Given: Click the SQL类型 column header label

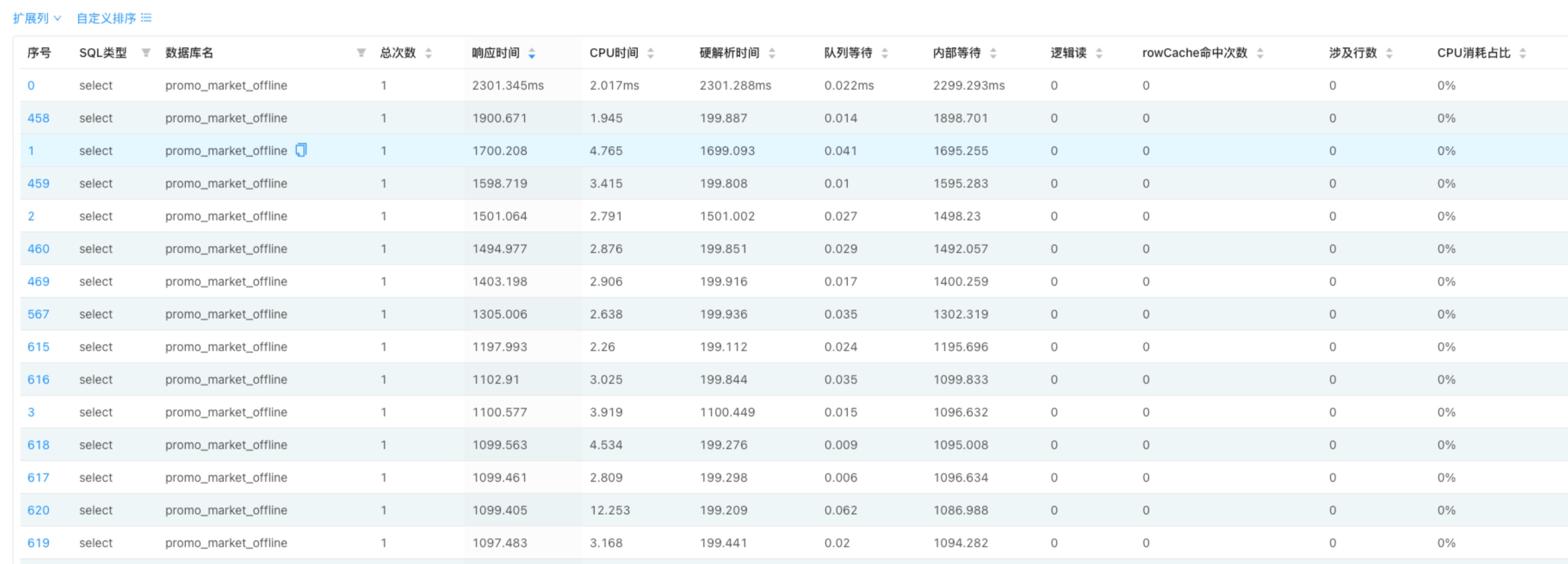Looking at the screenshot, I should (103, 53).
